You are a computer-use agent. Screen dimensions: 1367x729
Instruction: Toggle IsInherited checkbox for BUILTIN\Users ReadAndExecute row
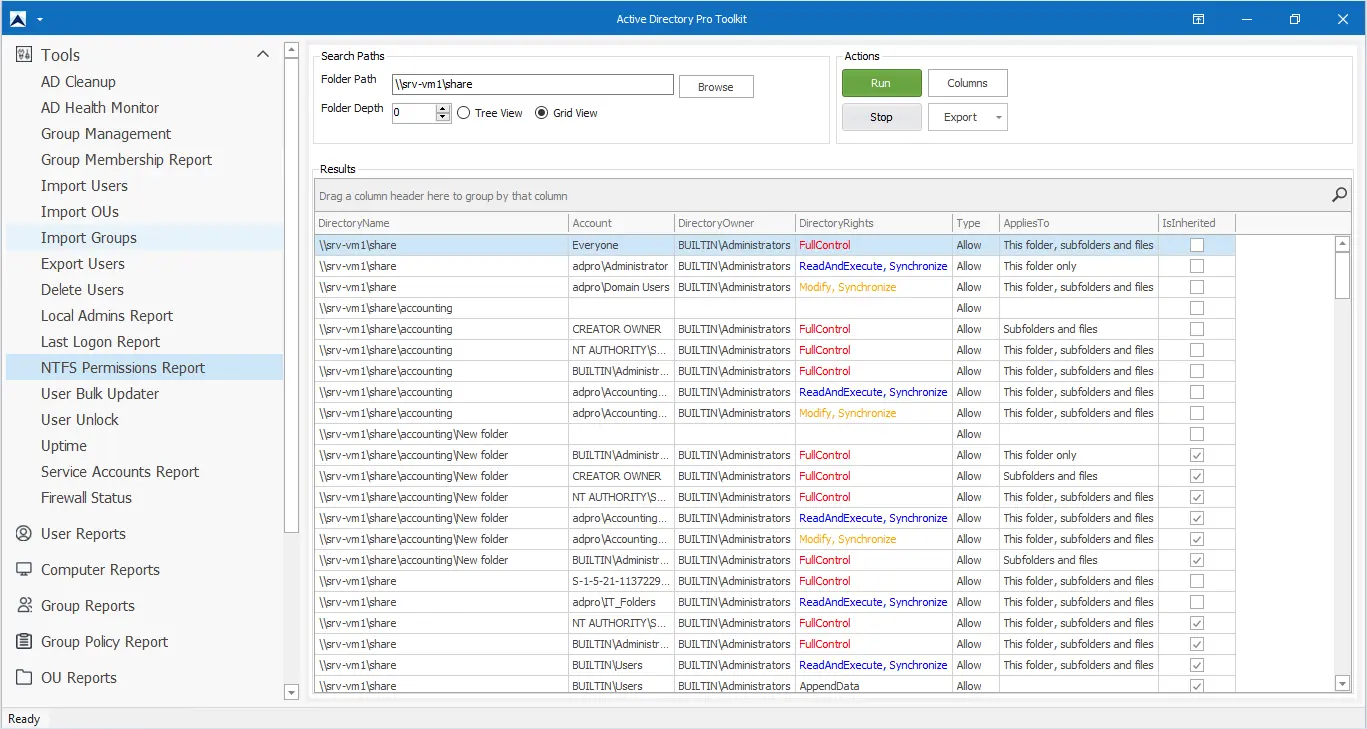[1196, 665]
